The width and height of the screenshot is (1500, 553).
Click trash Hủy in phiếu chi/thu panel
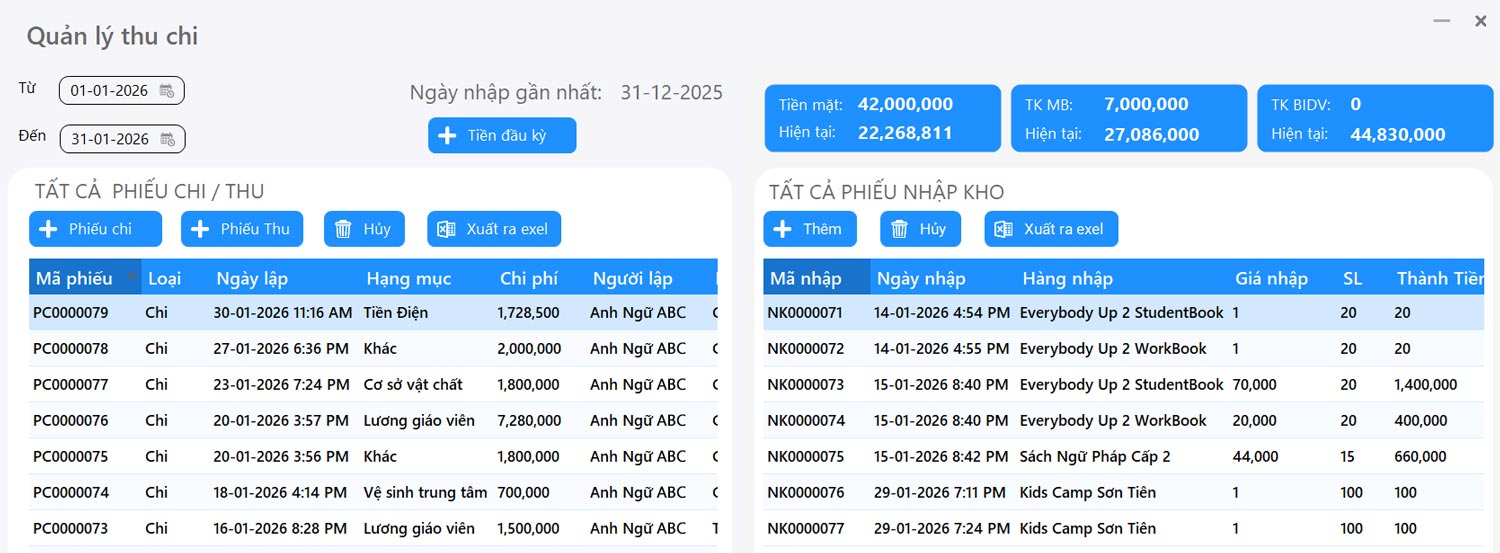click(364, 229)
